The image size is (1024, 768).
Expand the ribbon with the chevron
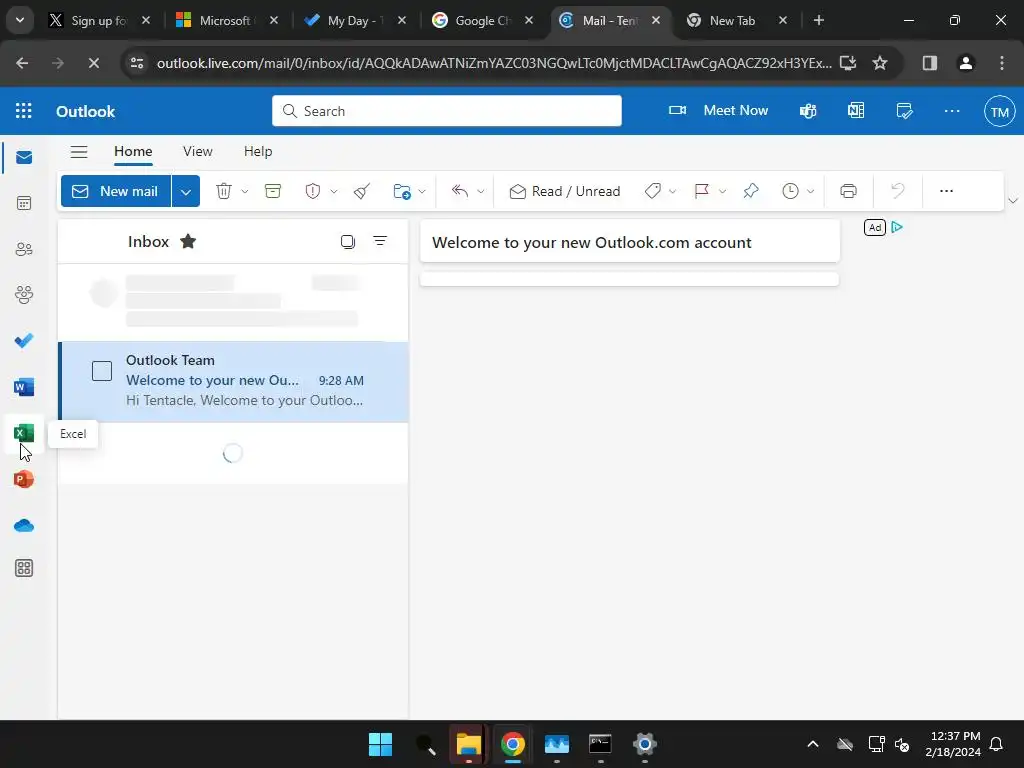[1013, 200]
